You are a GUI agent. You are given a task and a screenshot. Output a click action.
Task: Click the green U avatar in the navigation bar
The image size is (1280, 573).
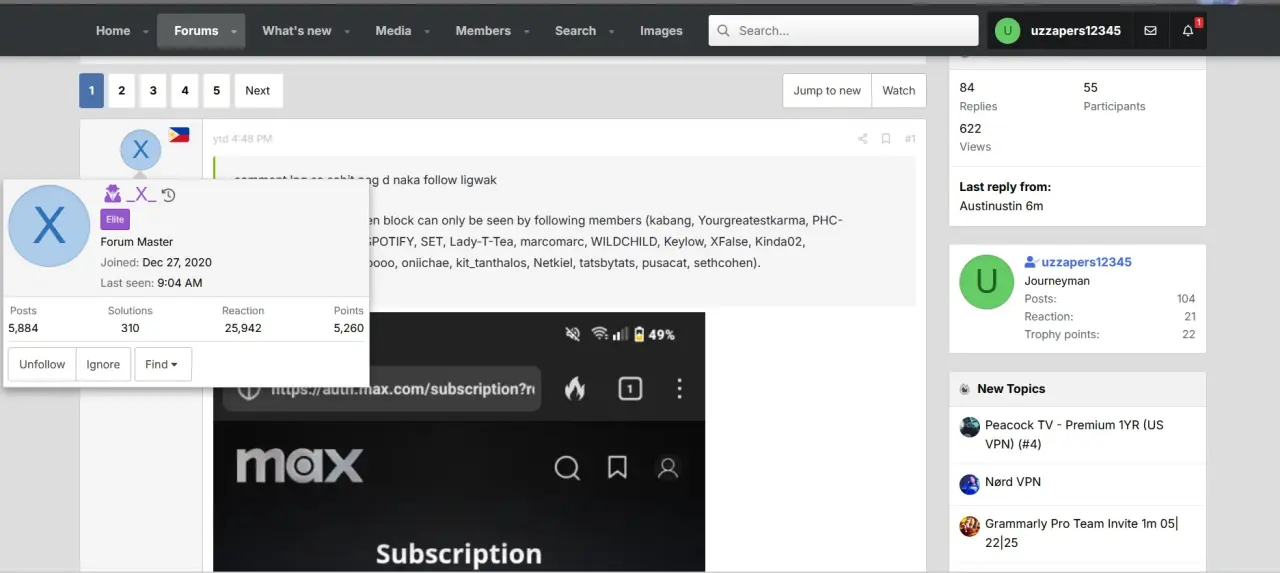[1007, 31]
